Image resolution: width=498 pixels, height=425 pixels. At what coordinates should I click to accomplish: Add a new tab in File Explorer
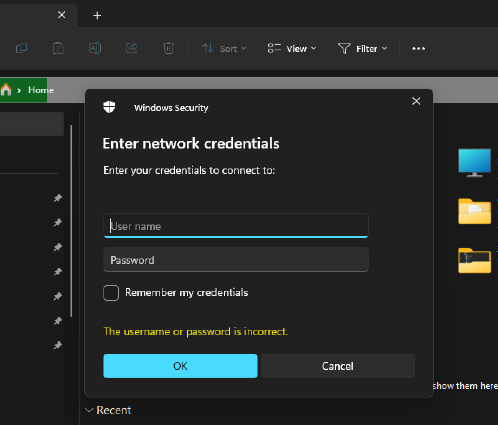97,16
